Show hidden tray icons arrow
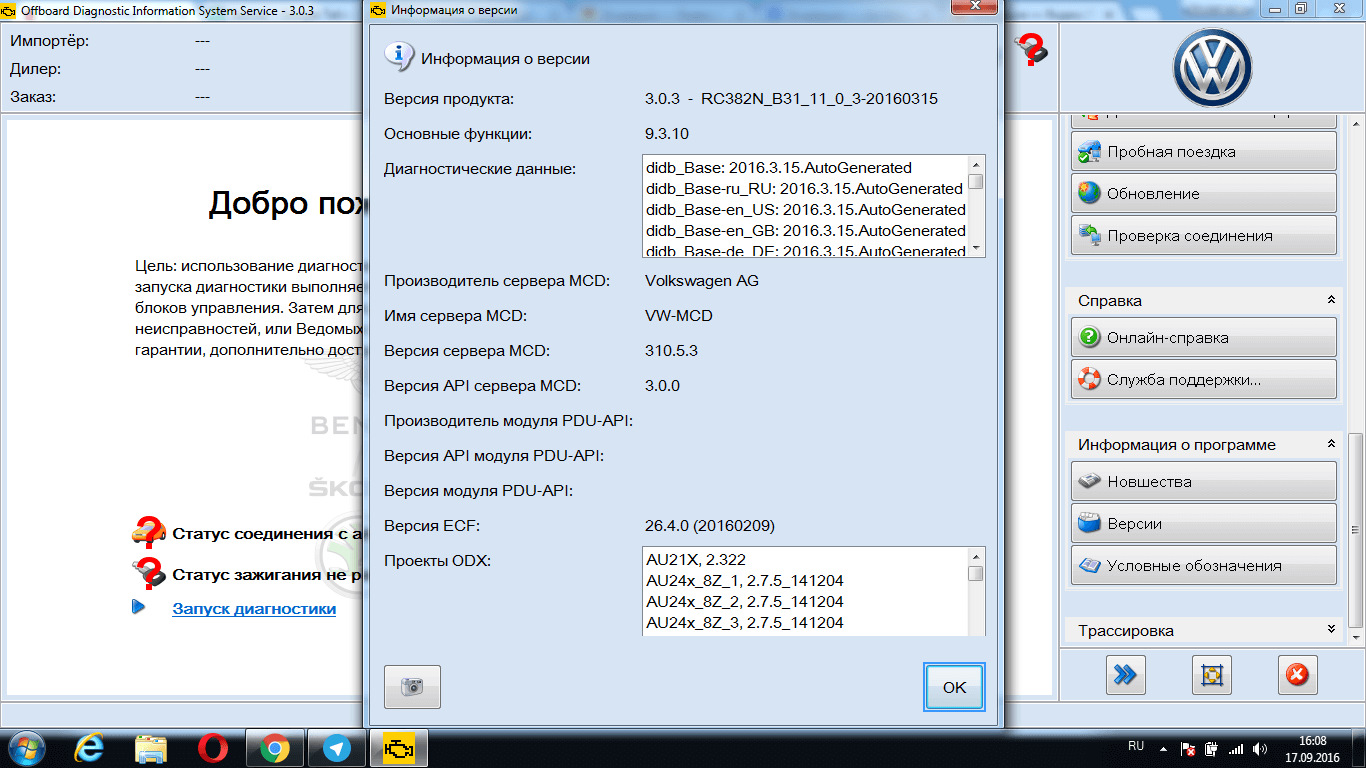Image resolution: width=1366 pixels, height=768 pixels. 1164,749
